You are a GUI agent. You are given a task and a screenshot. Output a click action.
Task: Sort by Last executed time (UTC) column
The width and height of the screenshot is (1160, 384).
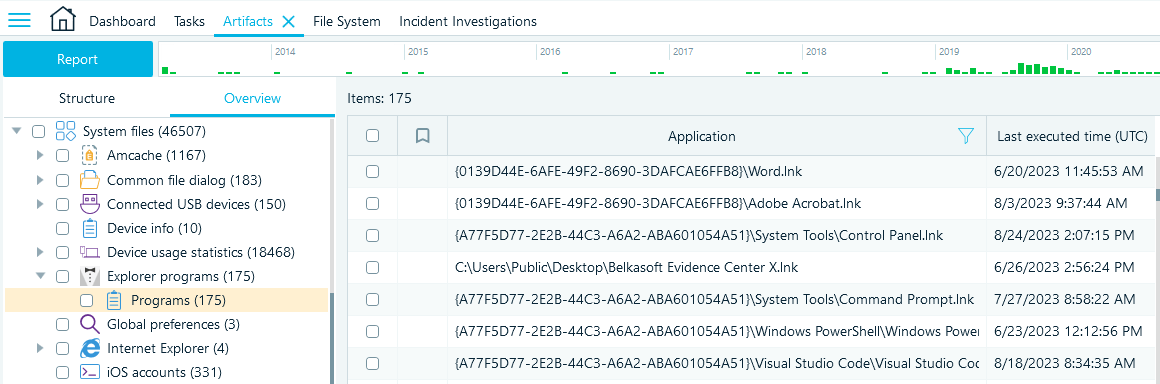(x=1072, y=136)
